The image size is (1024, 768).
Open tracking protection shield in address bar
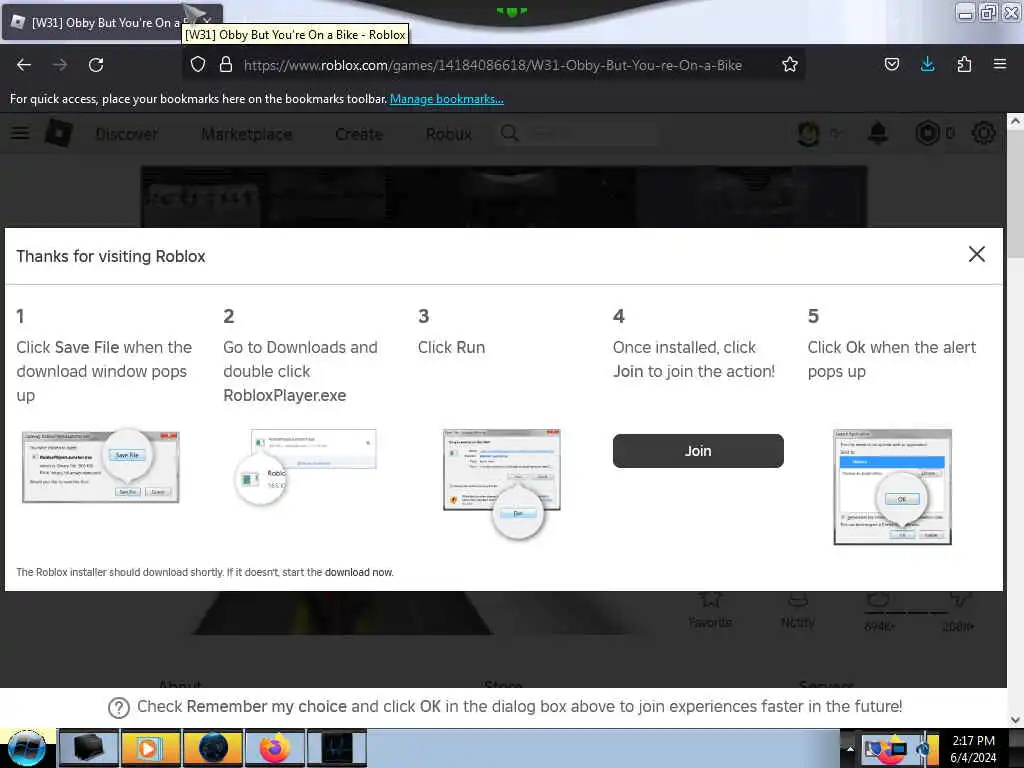(198, 65)
